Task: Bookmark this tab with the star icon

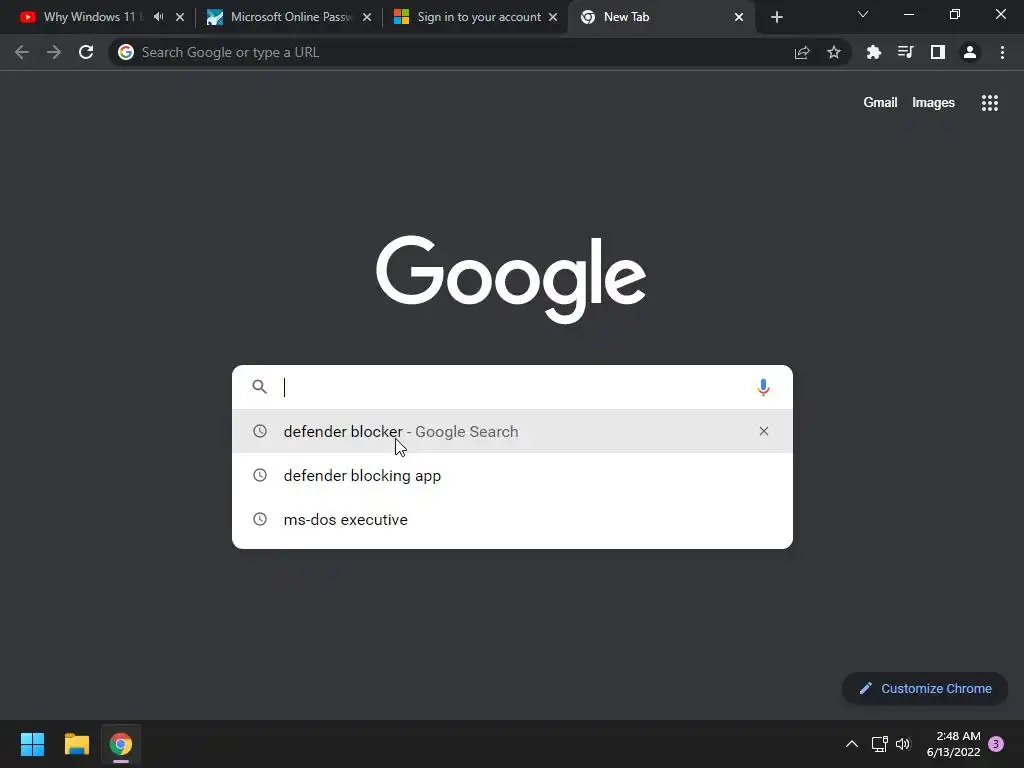Action: coord(834,52)
